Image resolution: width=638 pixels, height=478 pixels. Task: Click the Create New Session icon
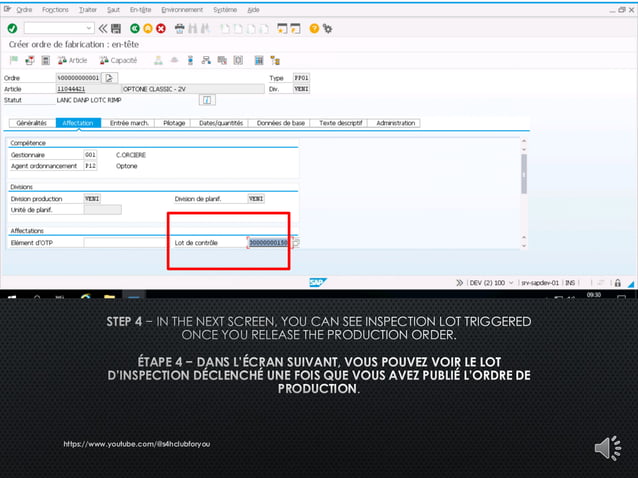(282, 28)
